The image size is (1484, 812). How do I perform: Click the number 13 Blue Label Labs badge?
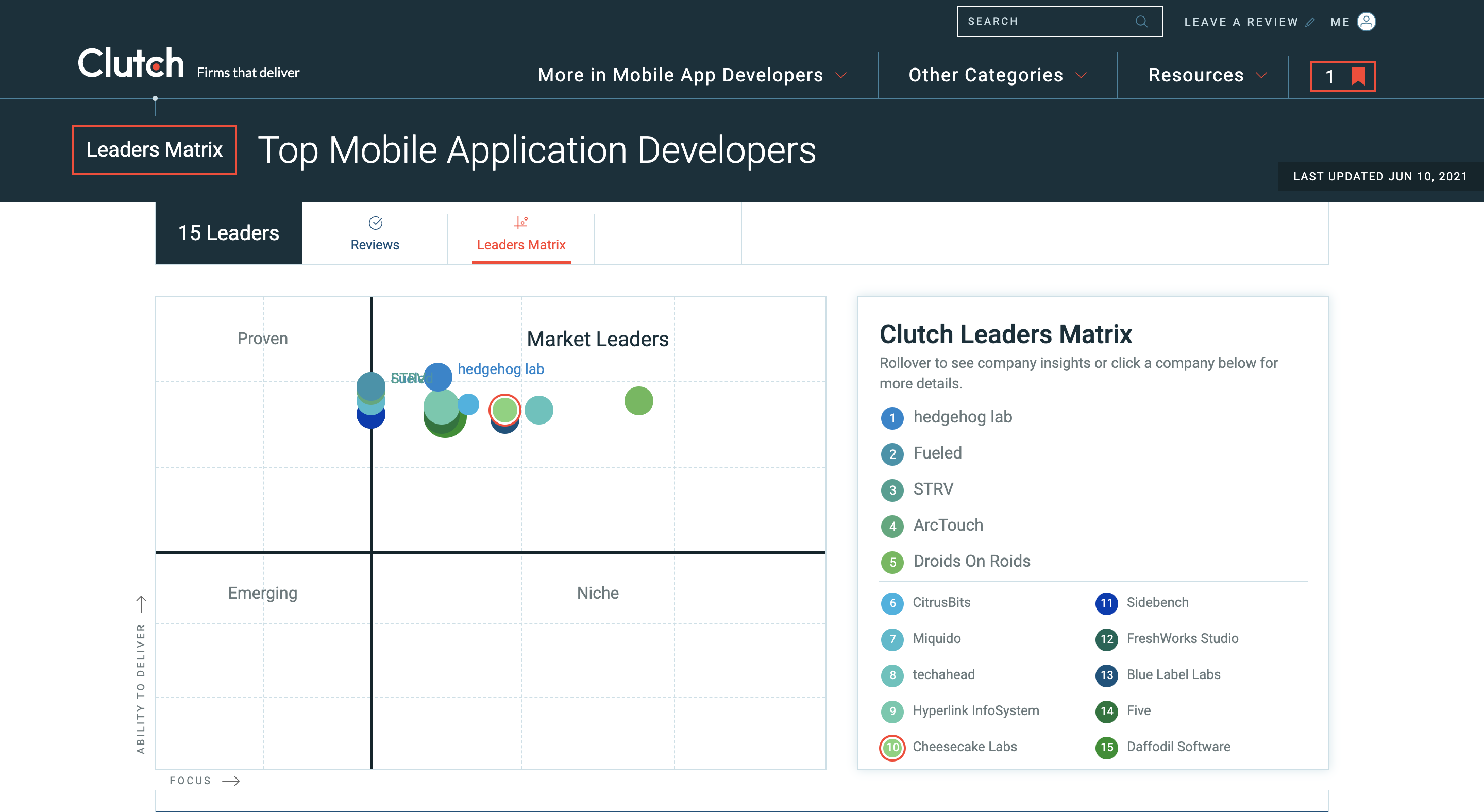[x=1106, y=675]
